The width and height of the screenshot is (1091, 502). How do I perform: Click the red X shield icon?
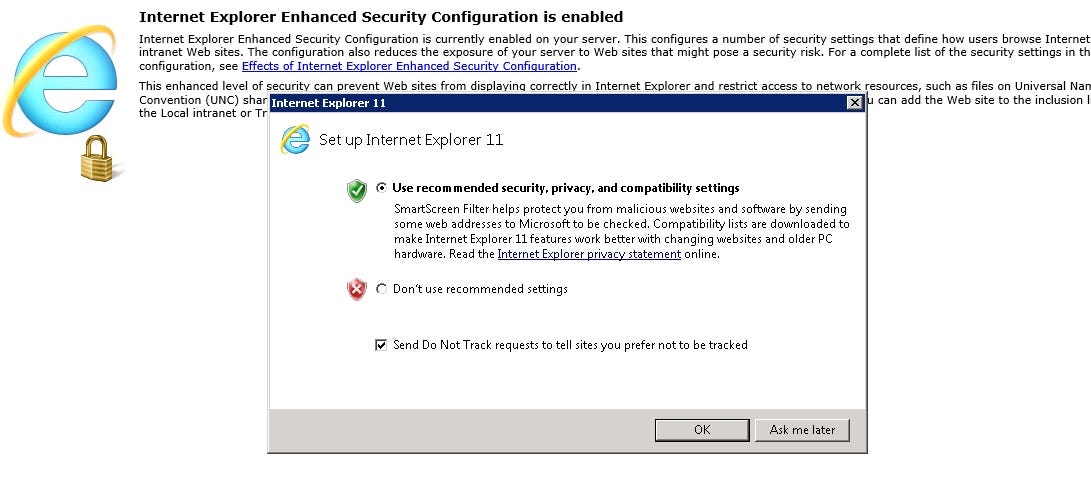pyautogui.click(x=356, y=289)
